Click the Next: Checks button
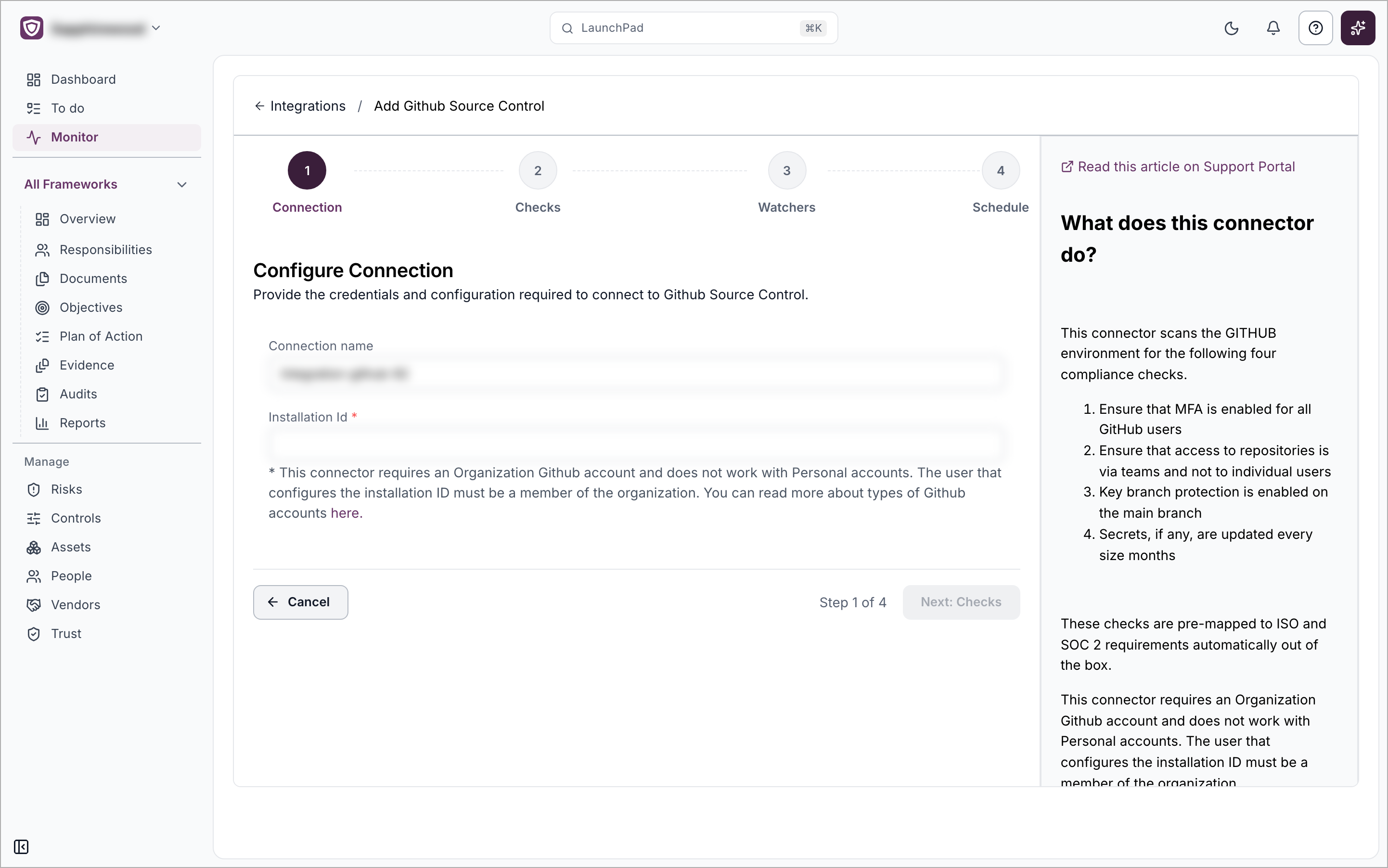The image size is (1388, 868). [961, 602]
